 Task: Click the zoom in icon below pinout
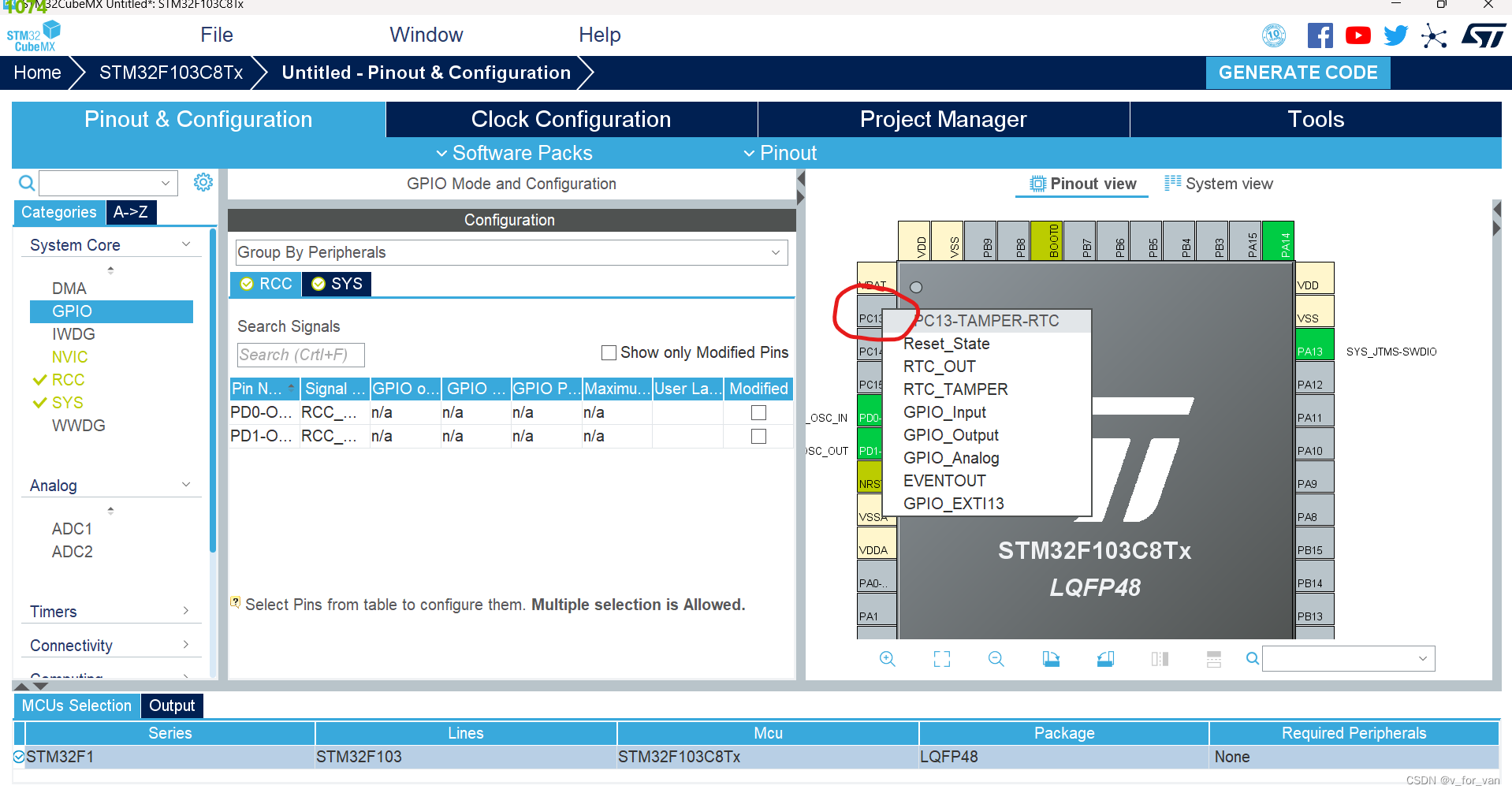(888, 659)
